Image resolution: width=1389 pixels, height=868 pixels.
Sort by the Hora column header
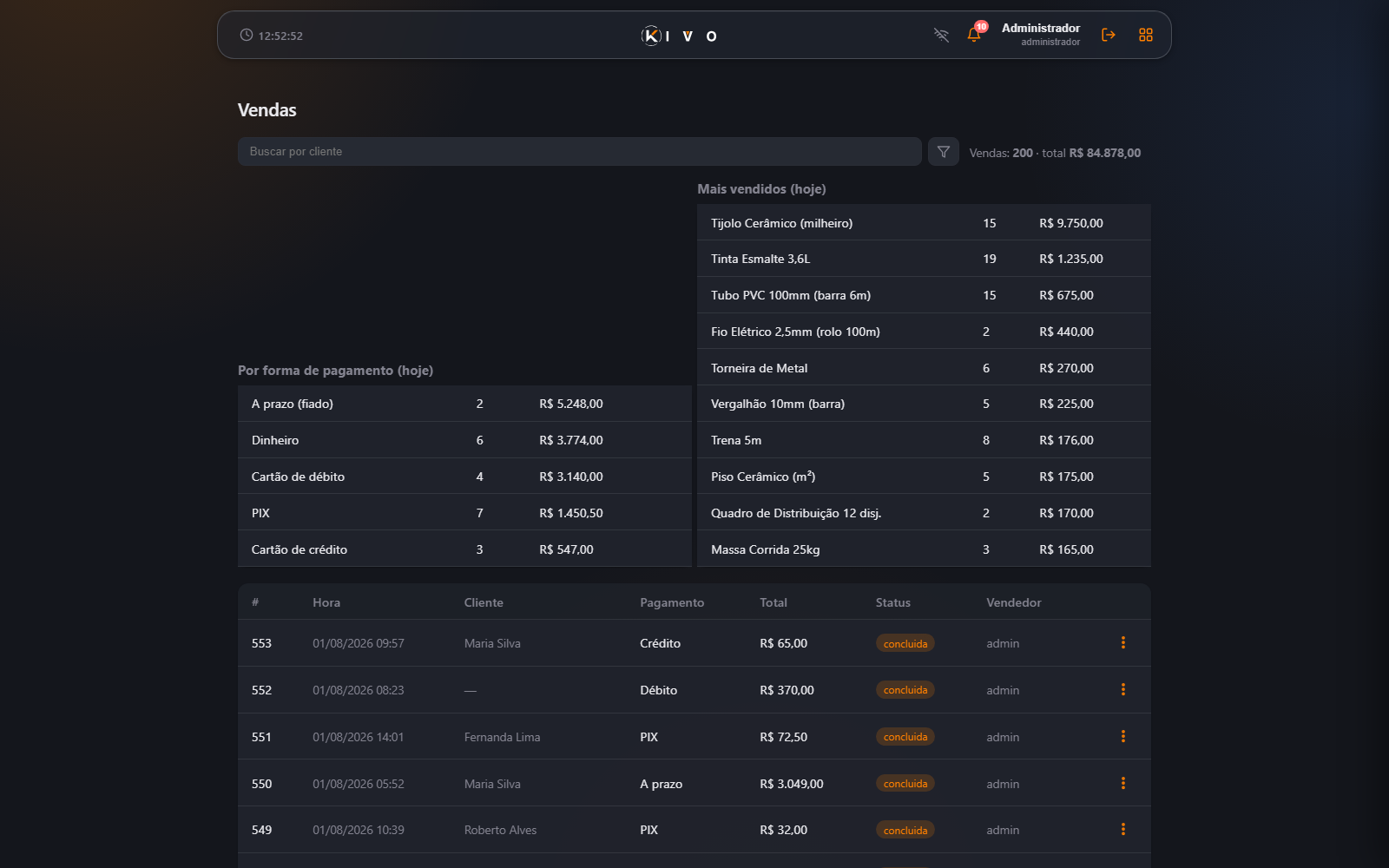(326, 602)
